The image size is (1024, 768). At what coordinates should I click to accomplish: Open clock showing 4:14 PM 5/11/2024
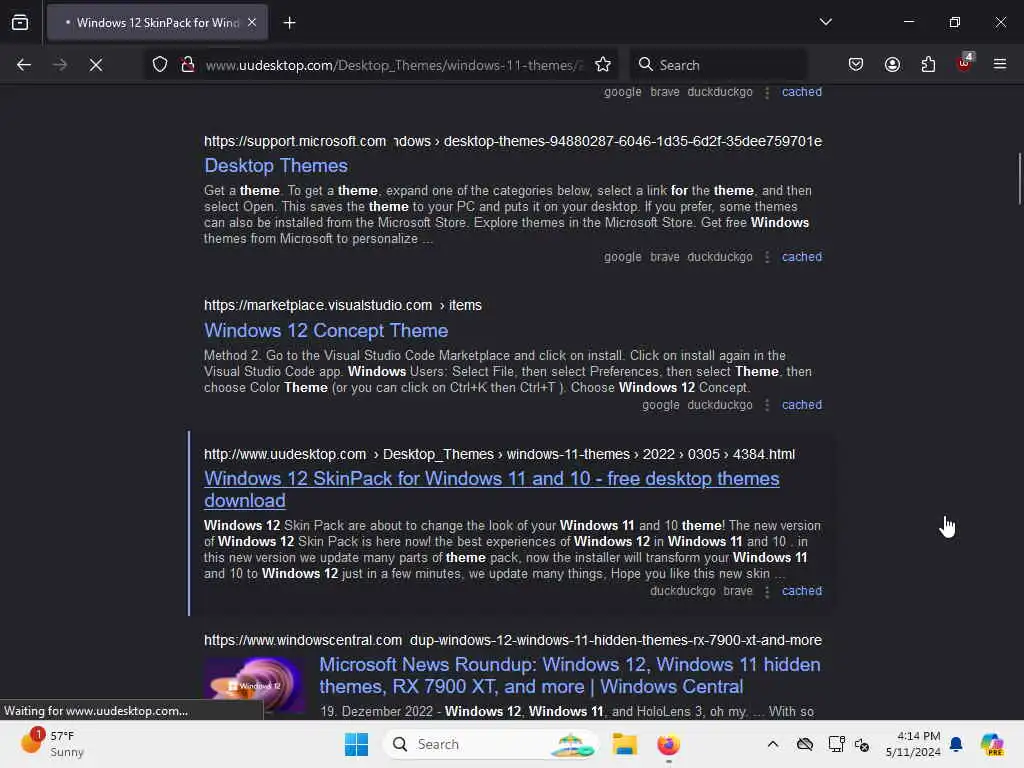pyautogui.click(x=913, y=744)
